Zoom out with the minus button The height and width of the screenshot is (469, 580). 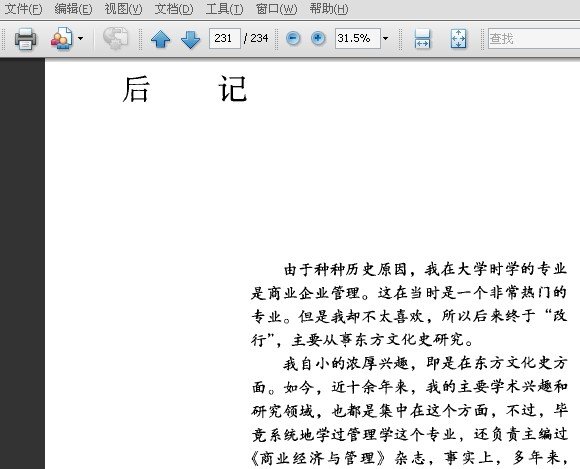click(293, 38)
